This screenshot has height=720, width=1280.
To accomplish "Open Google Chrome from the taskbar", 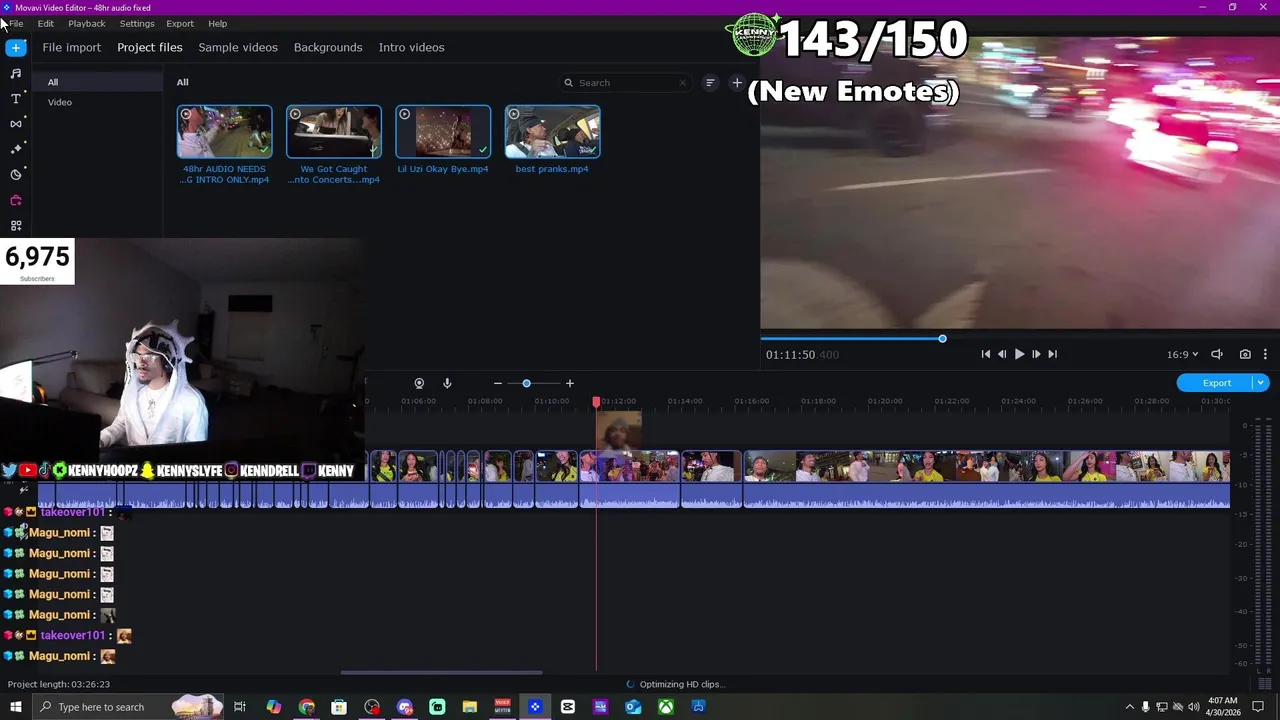I will (x=306, y=707).
